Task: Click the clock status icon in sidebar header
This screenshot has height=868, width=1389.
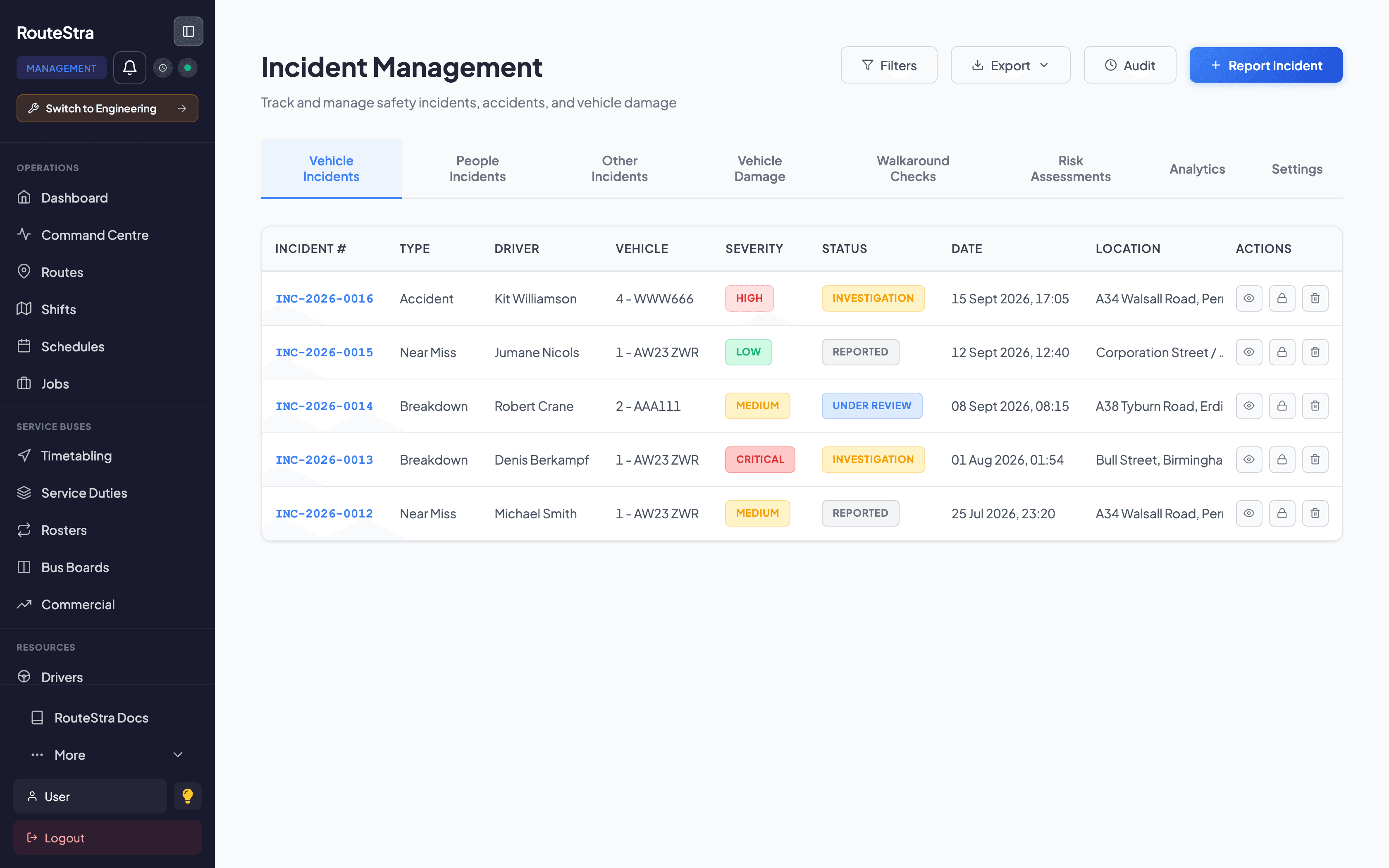Action: (x=163, y=68)
